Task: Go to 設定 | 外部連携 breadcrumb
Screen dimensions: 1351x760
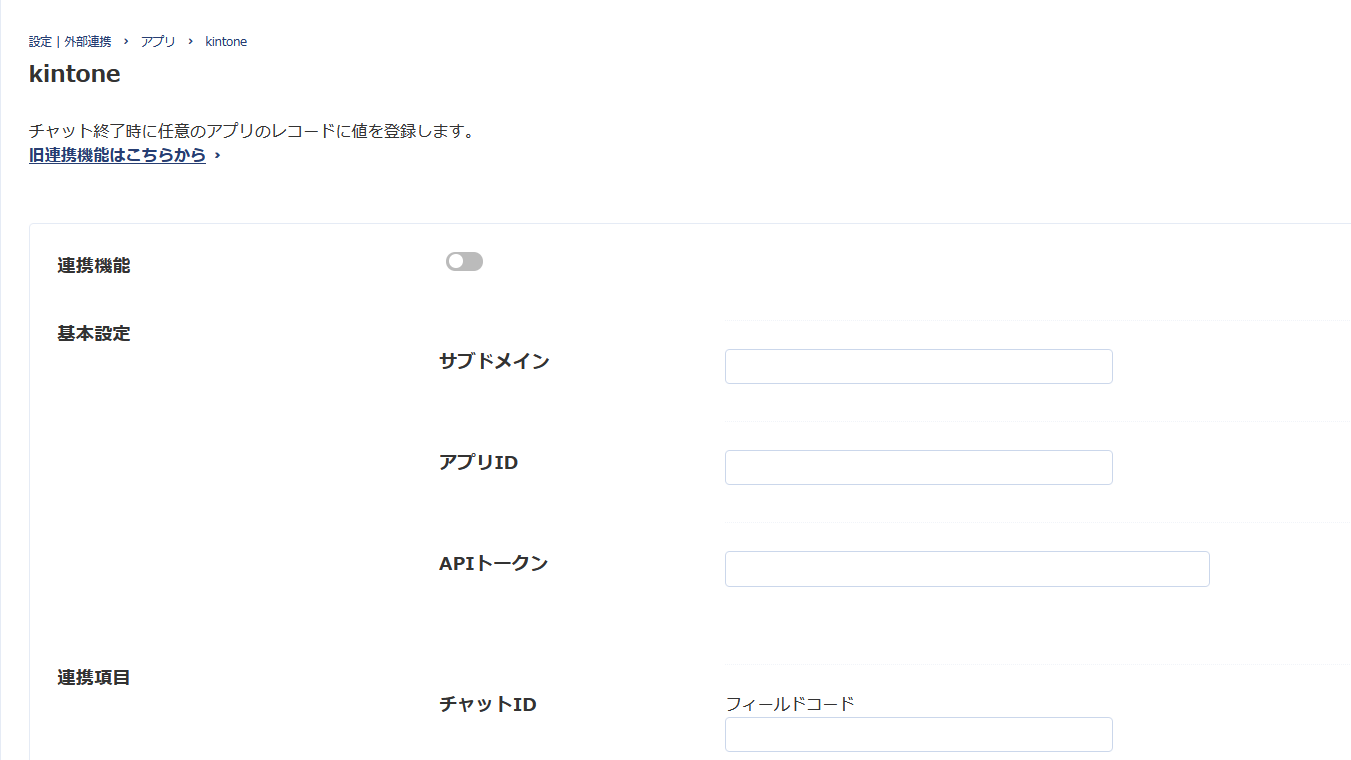Action: click(x=70, y=42)
